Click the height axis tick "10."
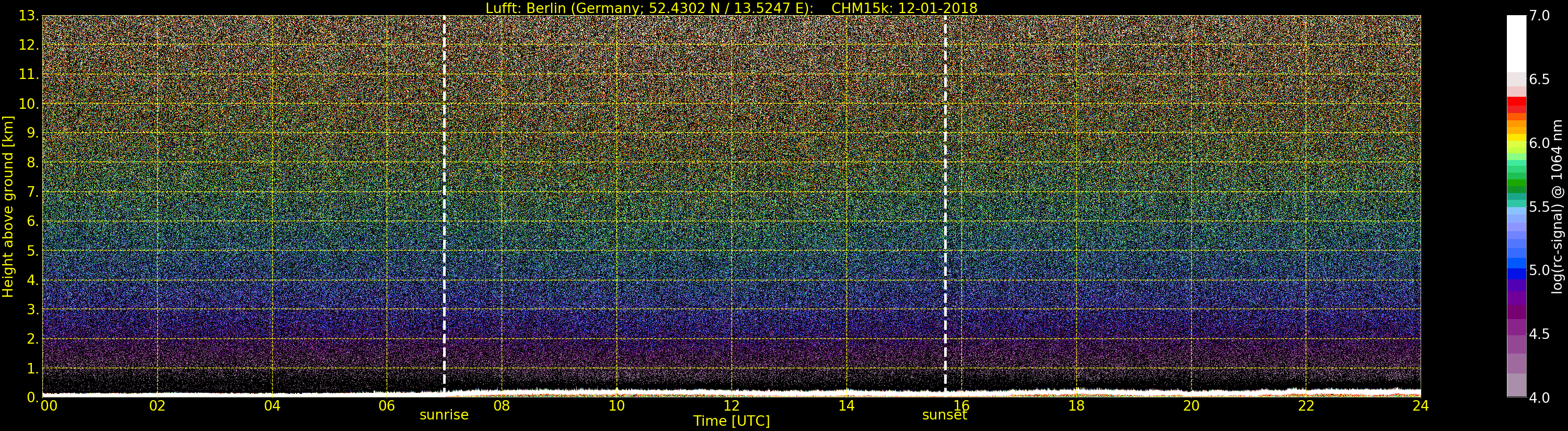This screenshot has height=431, width=1568. [29, 104]
